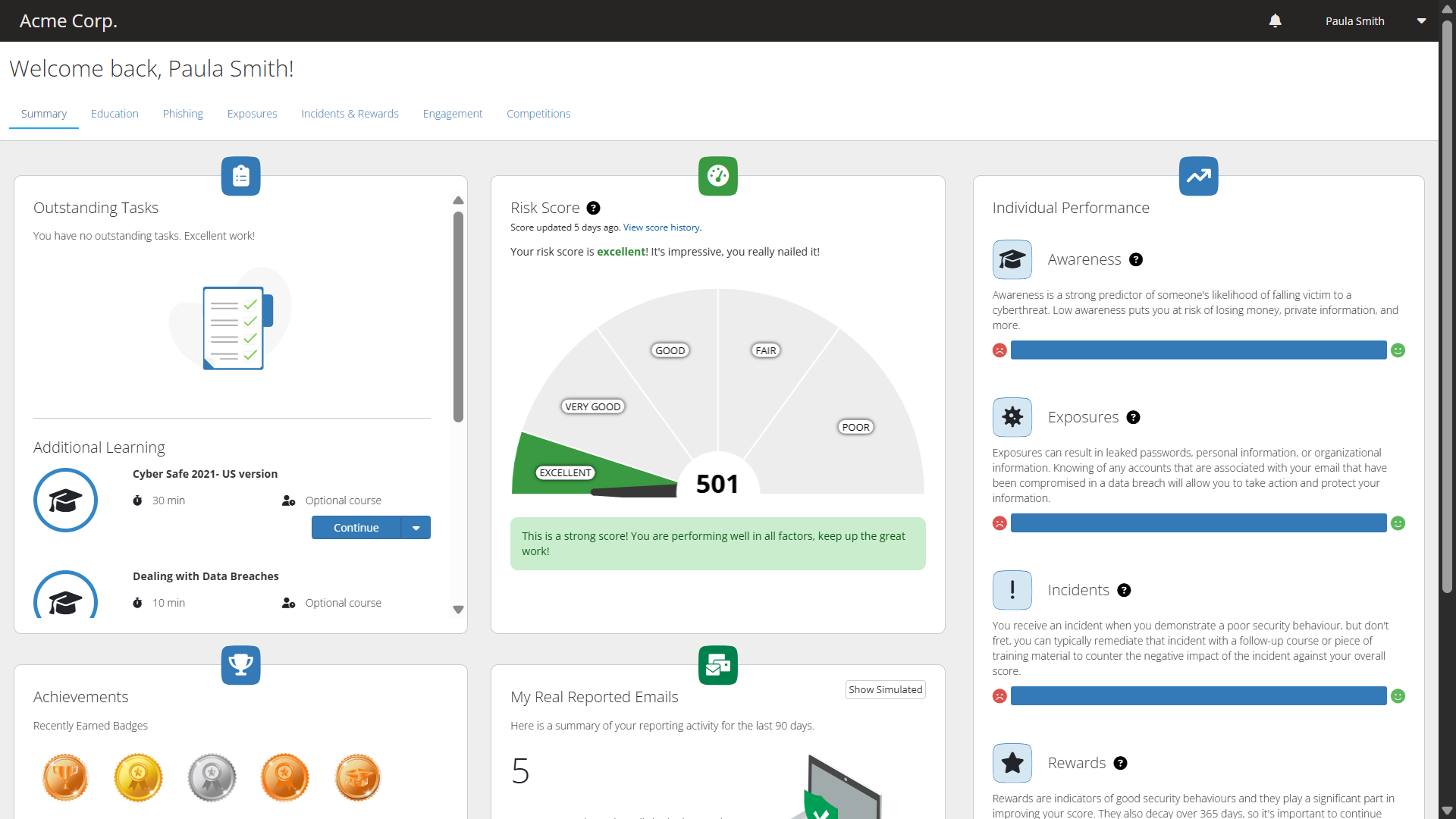Click the Exposures help question mark
This screenshot has height=819, width=1456.
pyautogui.click(x=1133, y=417)
